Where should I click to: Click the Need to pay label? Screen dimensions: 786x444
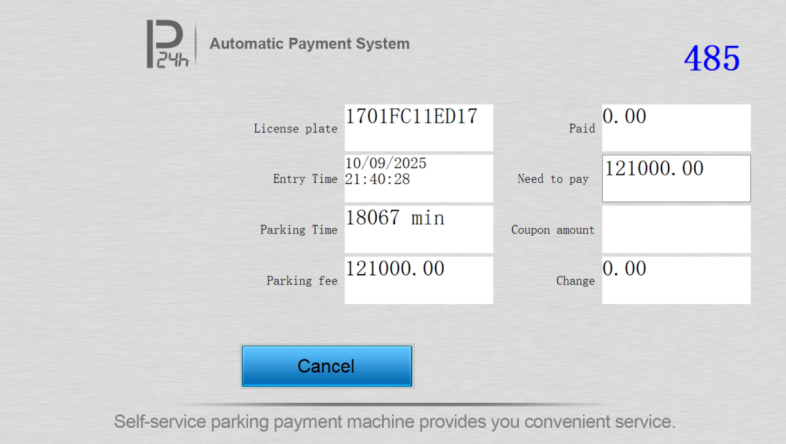(x=553, y=179)
